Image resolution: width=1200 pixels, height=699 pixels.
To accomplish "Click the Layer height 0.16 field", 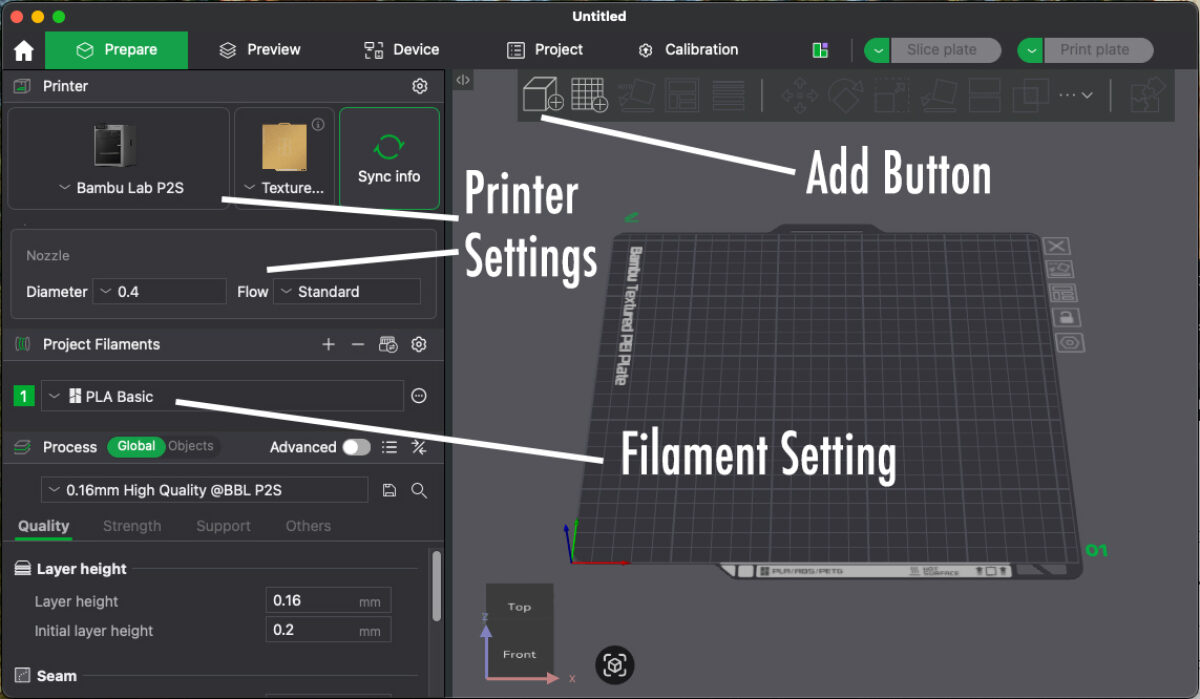I will [x=328, y=600].
